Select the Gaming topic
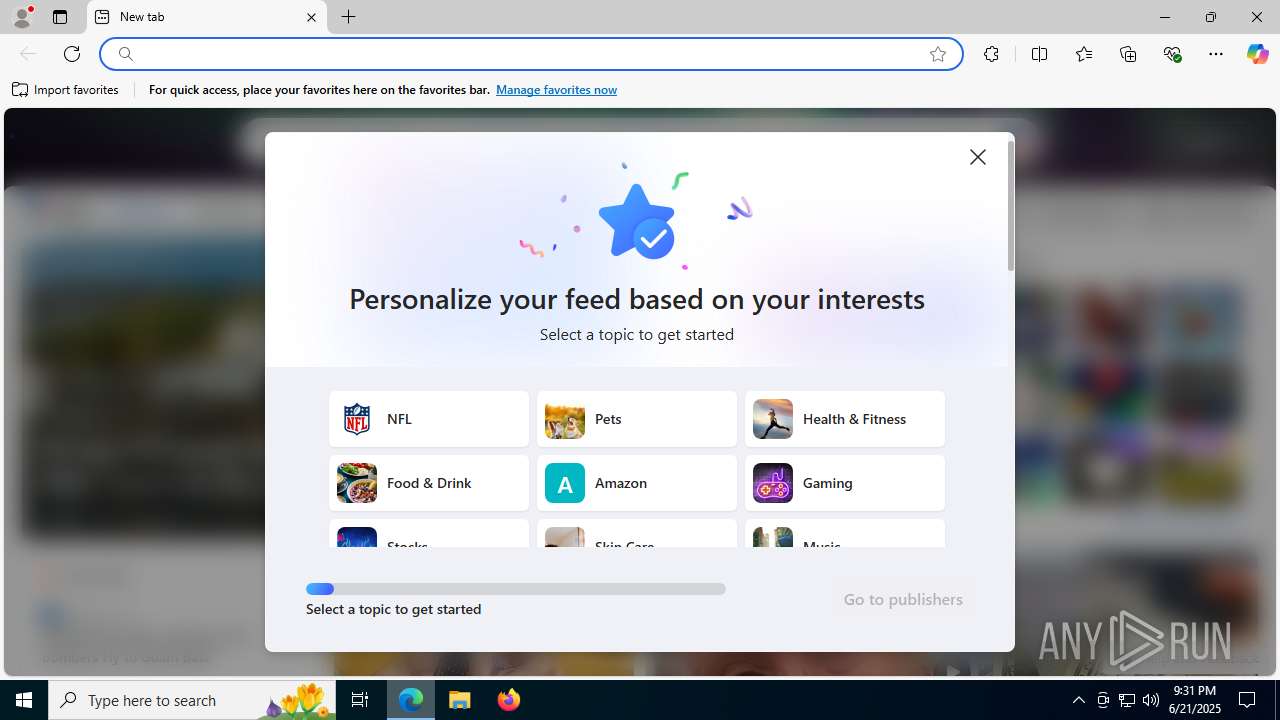The height and width of the screenshot is (720, 1280). [x=845, y=483]
